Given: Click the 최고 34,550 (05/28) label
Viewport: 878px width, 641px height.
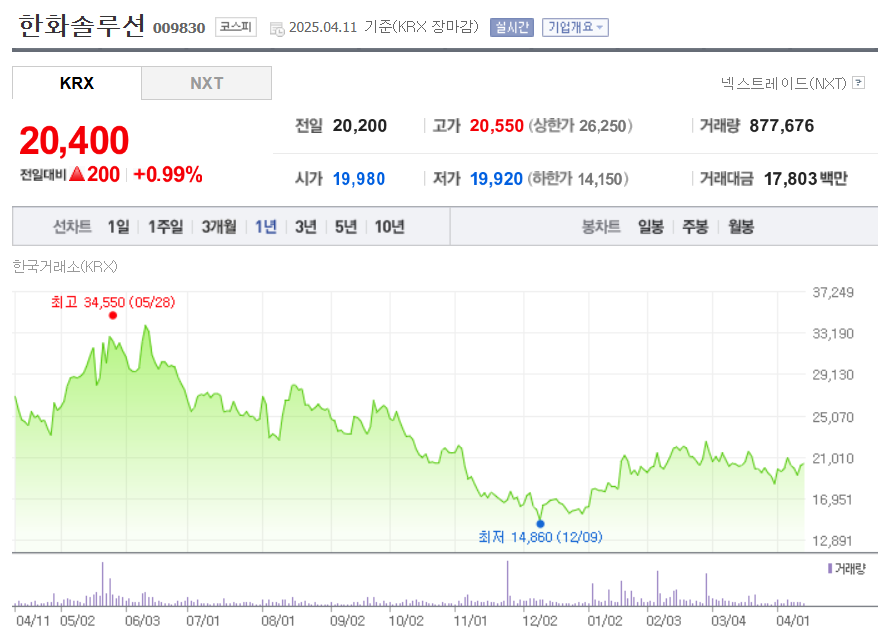Looking at the screenshot, I should click(x=113, y=302).
